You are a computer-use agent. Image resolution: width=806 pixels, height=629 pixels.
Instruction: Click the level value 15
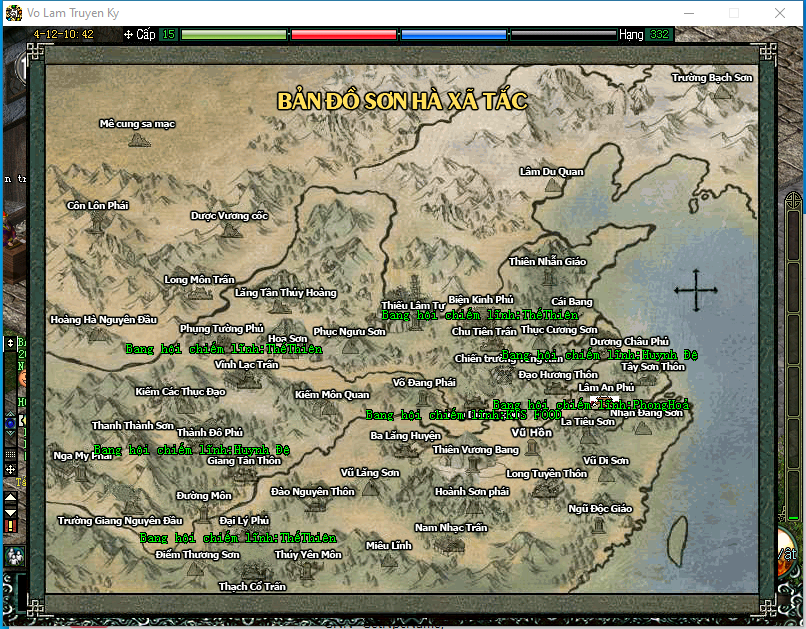pos(169,34)
